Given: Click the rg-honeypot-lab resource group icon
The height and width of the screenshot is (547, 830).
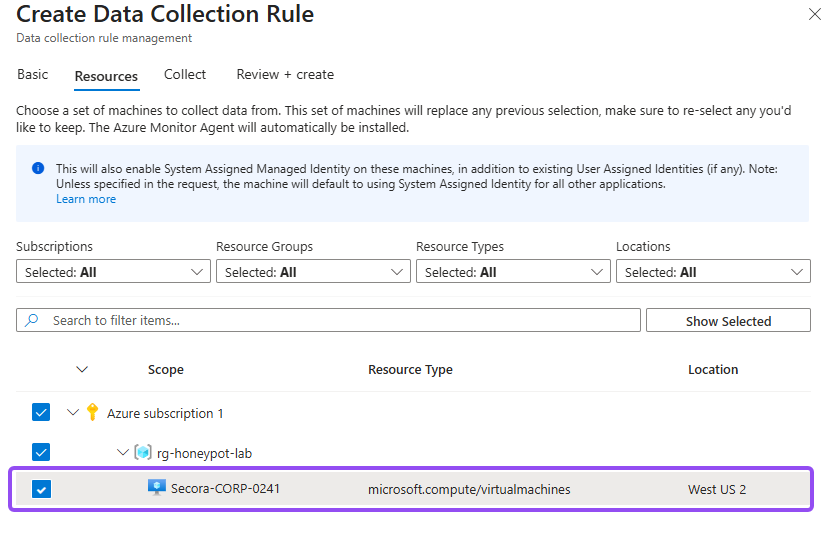Looking at the screenshot, I should (x=143, y=452).
